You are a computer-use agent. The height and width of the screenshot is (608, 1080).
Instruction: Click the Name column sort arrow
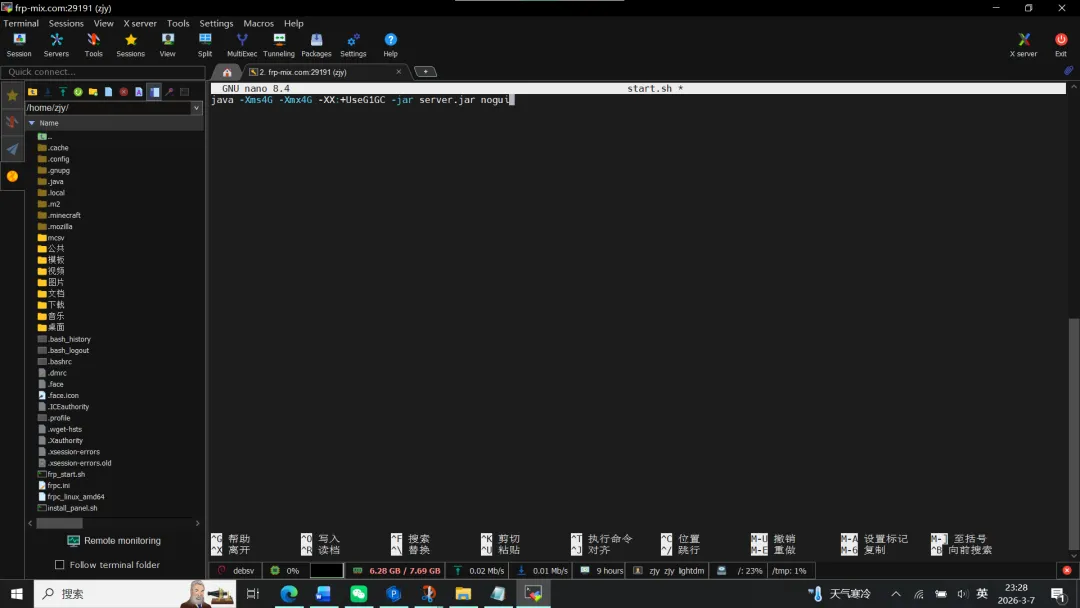coord(32,123)
